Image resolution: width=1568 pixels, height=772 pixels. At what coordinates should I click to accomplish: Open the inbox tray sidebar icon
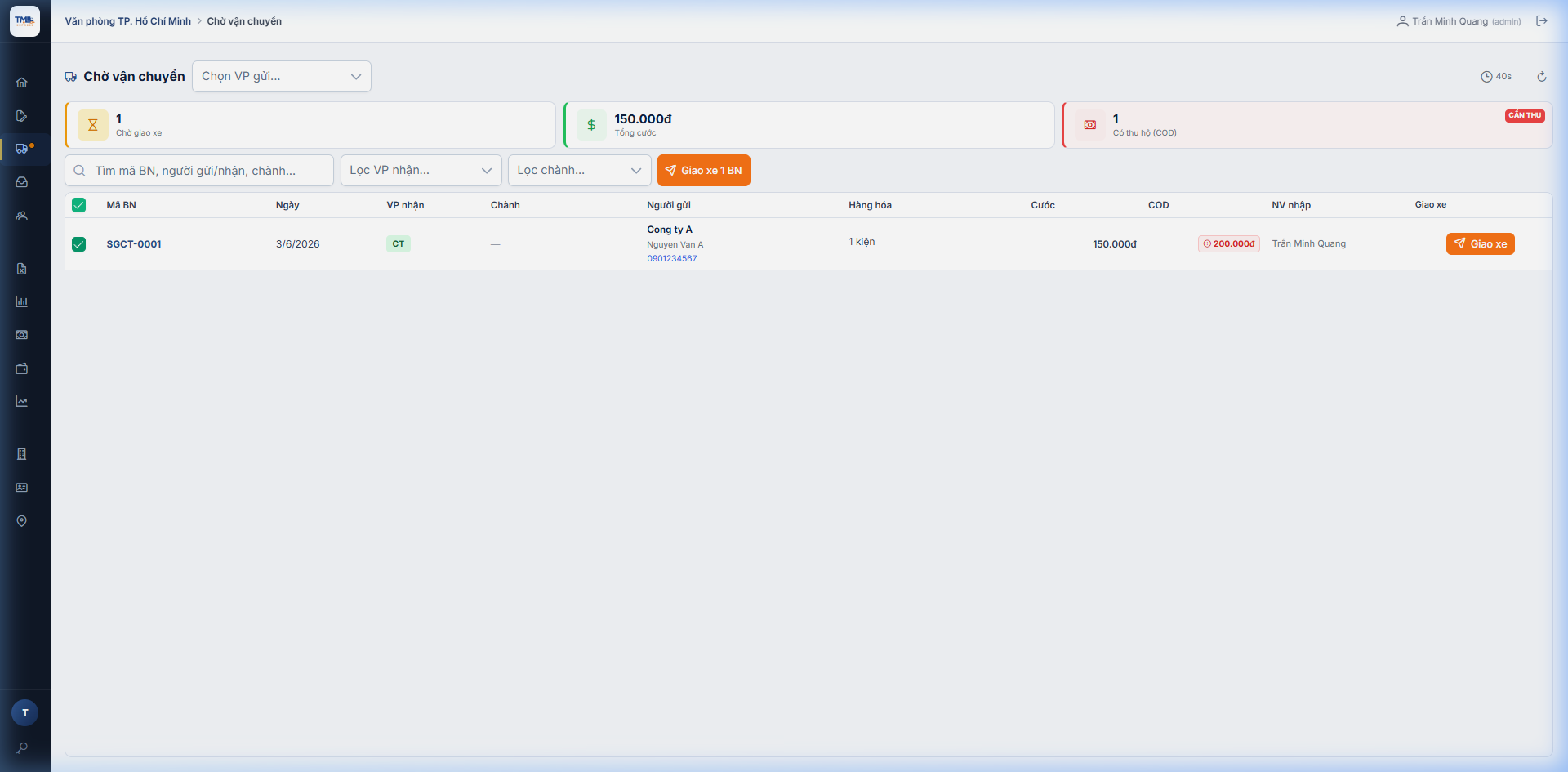tap(22, 182)
